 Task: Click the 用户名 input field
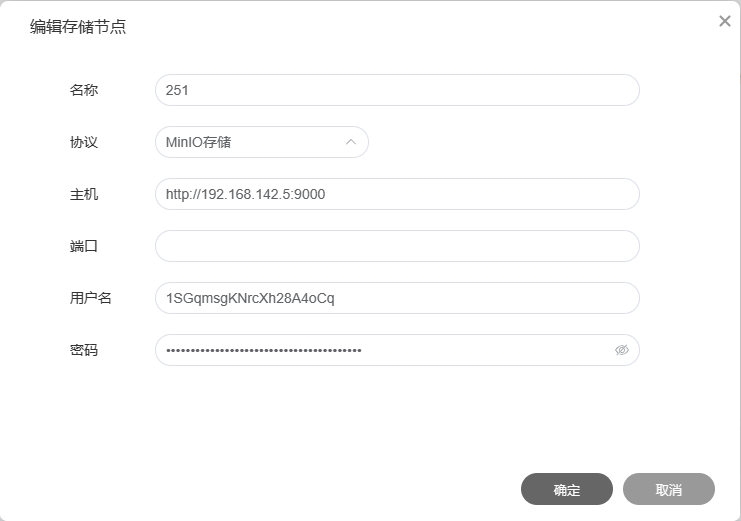click(397, 298)
